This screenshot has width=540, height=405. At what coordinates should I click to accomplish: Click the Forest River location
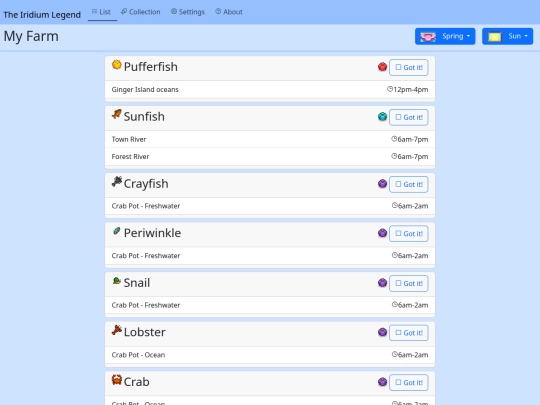coord(130,156)
